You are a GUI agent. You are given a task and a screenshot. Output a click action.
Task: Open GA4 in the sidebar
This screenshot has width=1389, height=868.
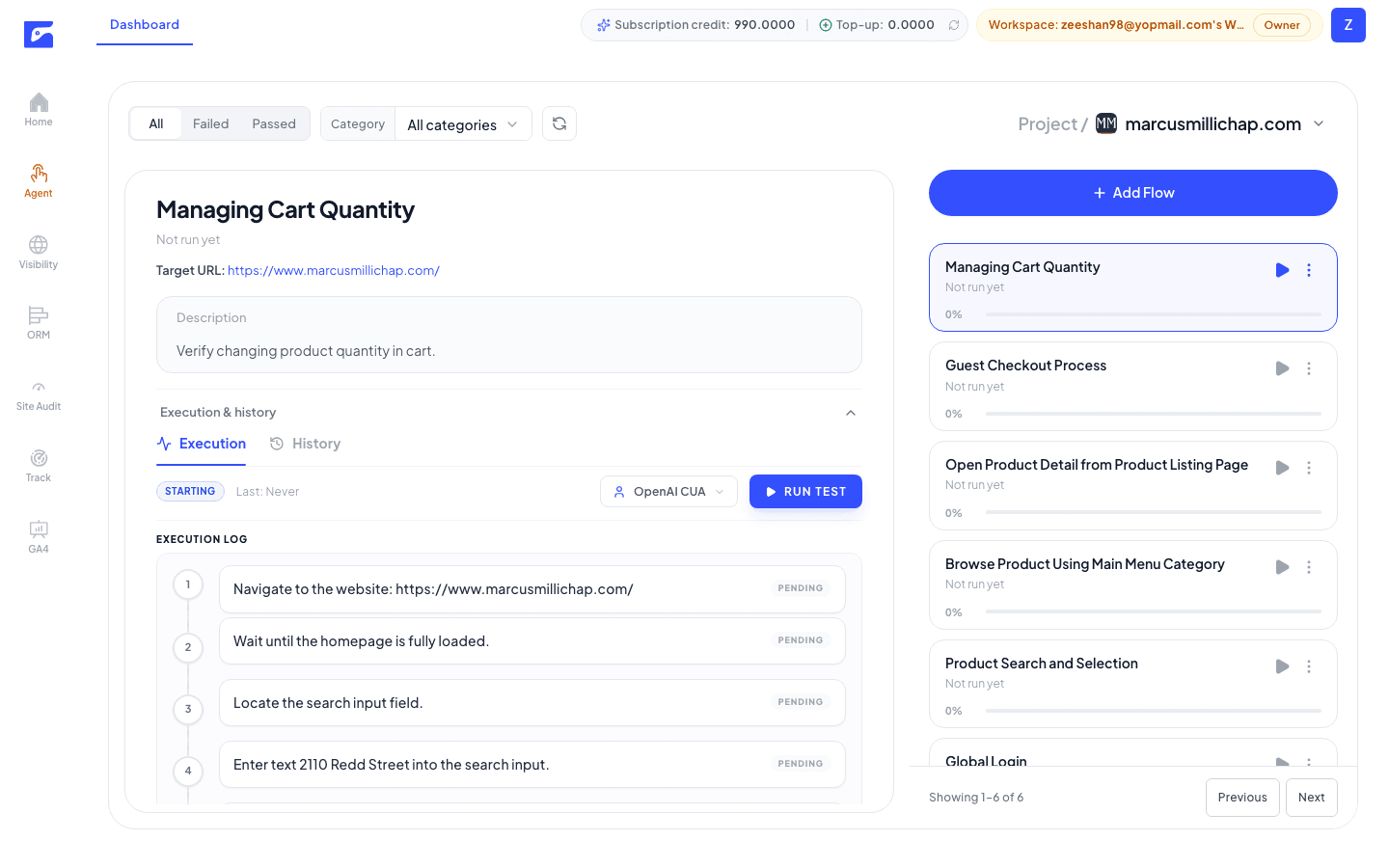click(39, 537)
